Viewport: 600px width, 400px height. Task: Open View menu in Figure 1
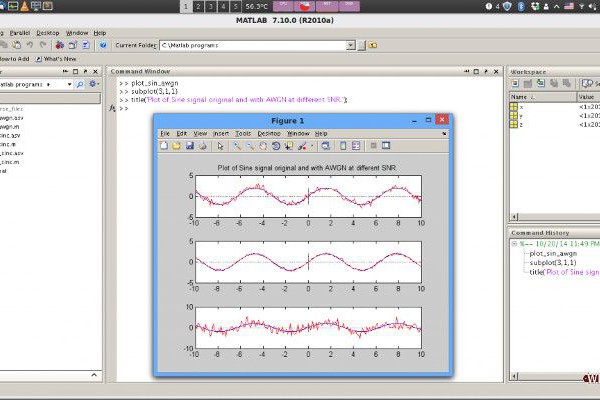point(200,134)
